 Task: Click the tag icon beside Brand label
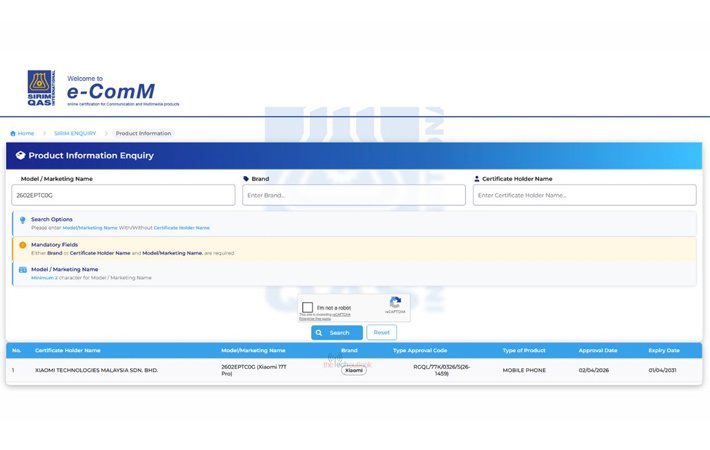point(246,179)
